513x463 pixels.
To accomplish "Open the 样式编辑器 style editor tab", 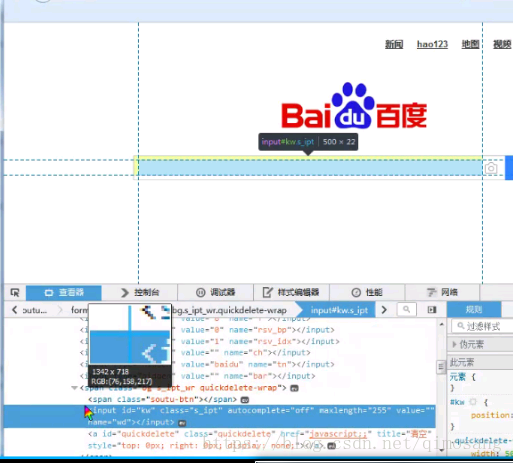I will click(x=291, y=292).
